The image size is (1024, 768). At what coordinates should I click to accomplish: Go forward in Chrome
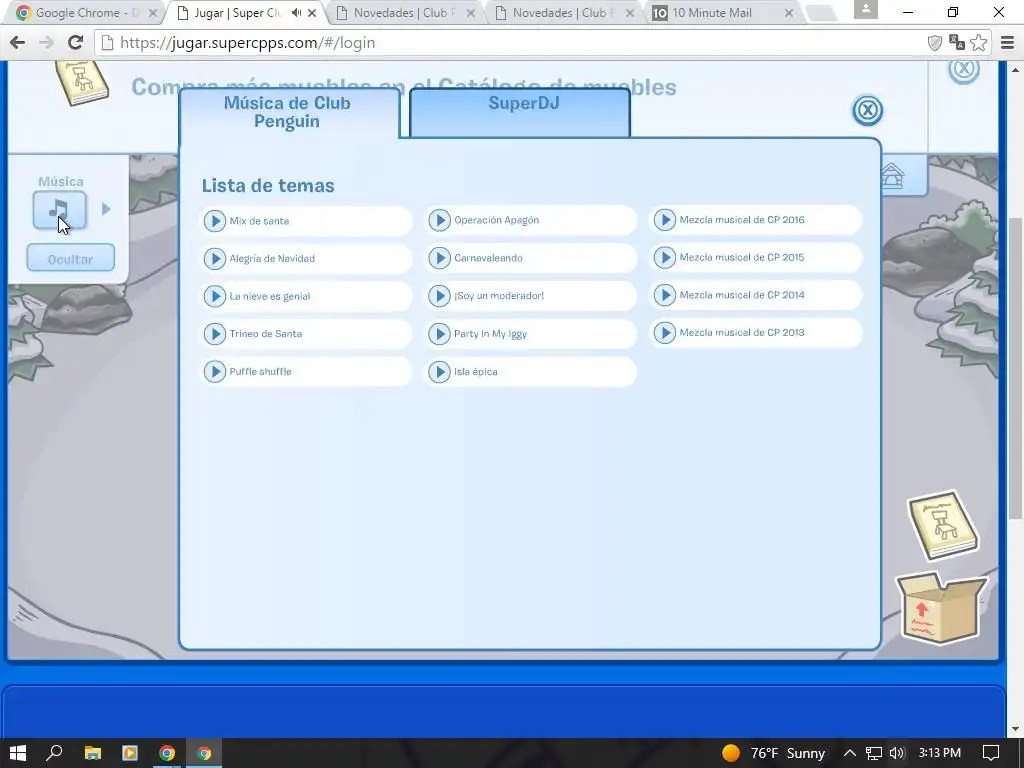coord(46,43)
